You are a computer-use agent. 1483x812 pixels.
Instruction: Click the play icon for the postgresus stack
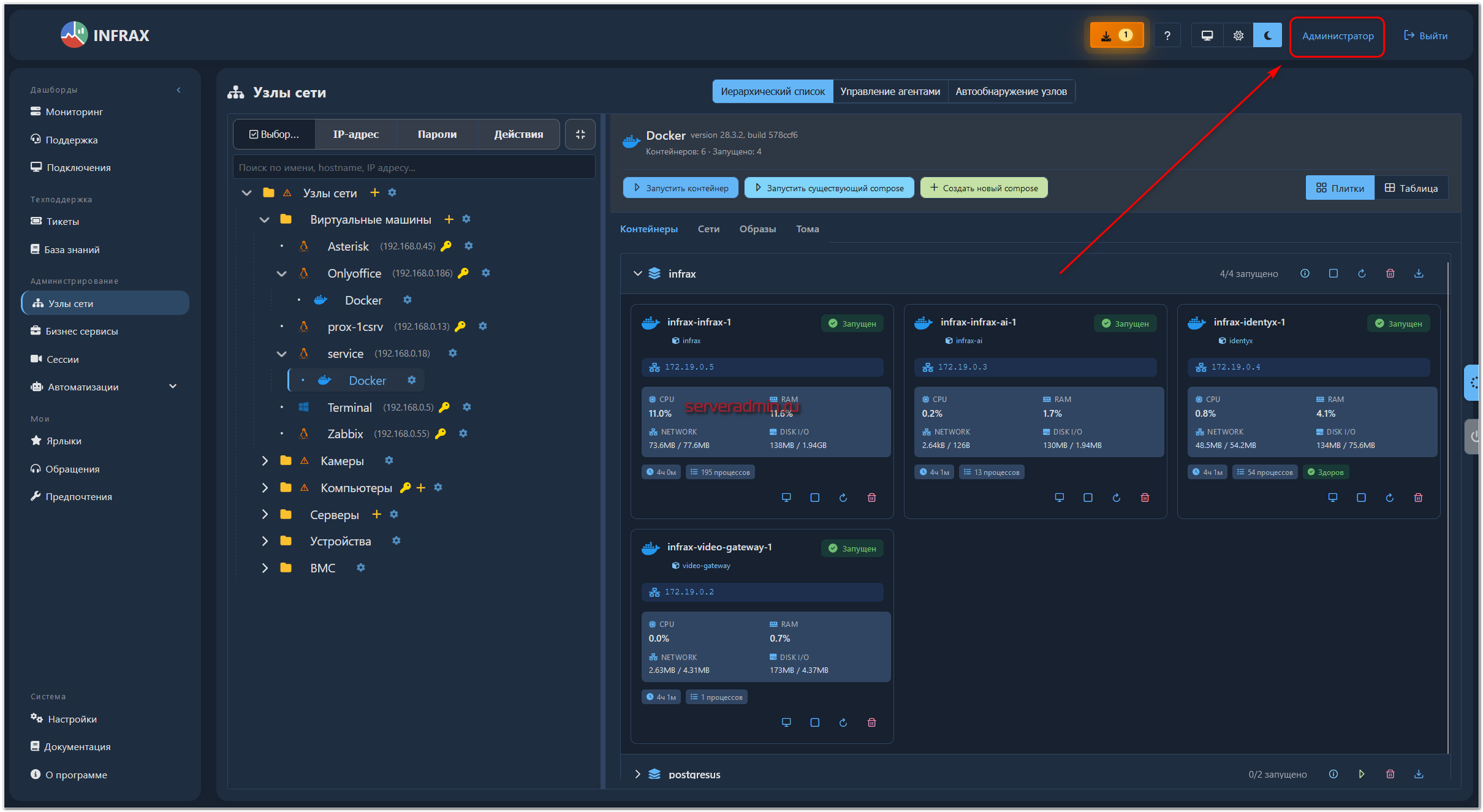(x=1361, y=774)
